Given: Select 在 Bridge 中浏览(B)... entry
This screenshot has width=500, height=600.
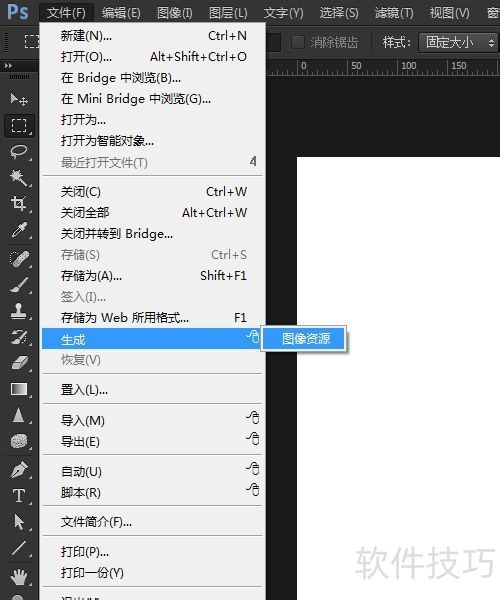Looking at the screenshot, I should coord(152,78).
